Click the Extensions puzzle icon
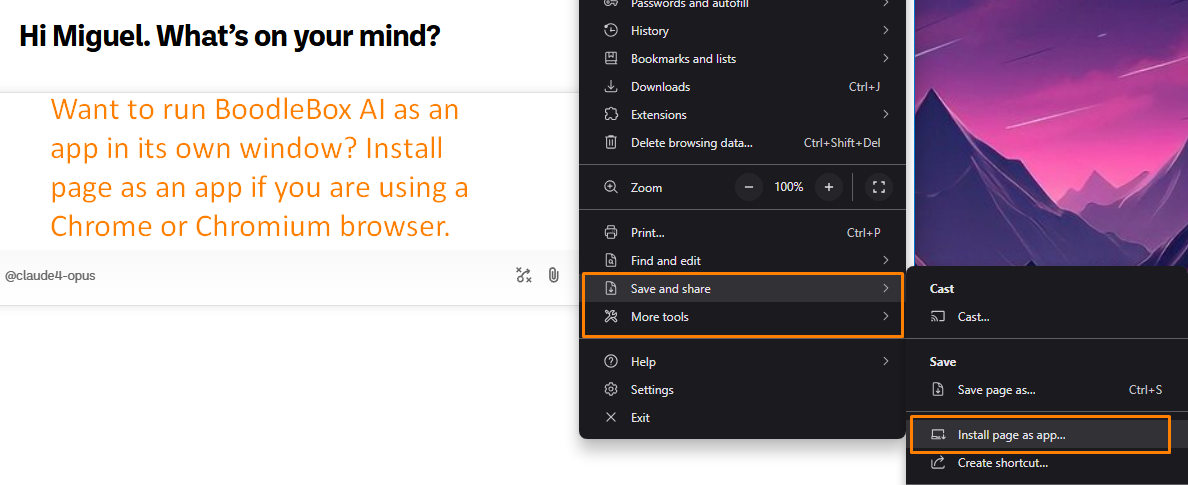 (611, 115)
